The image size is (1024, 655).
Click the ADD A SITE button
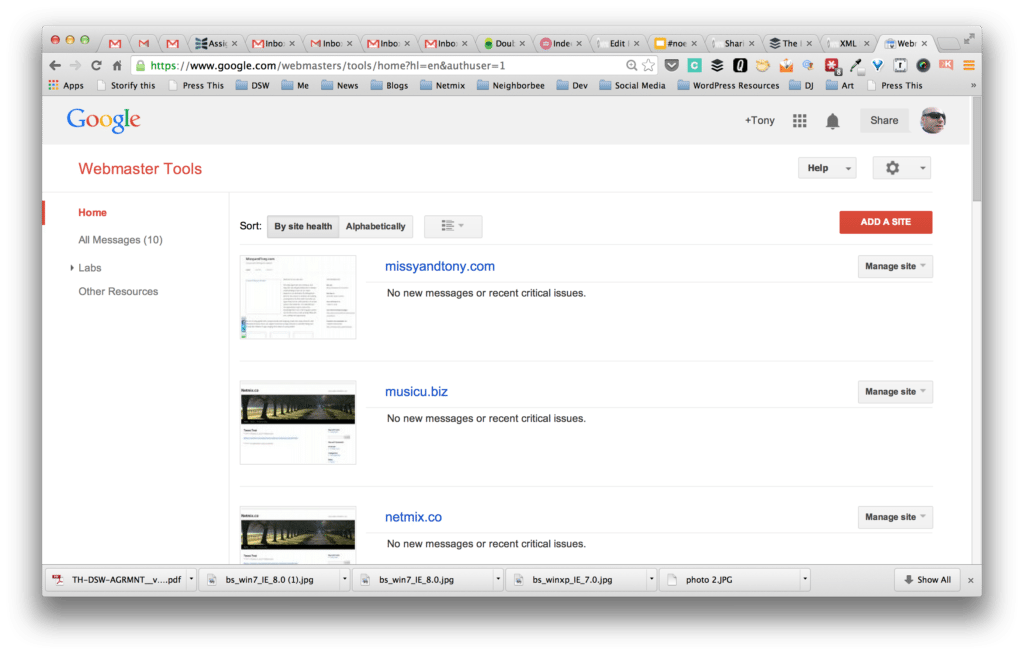885,222
